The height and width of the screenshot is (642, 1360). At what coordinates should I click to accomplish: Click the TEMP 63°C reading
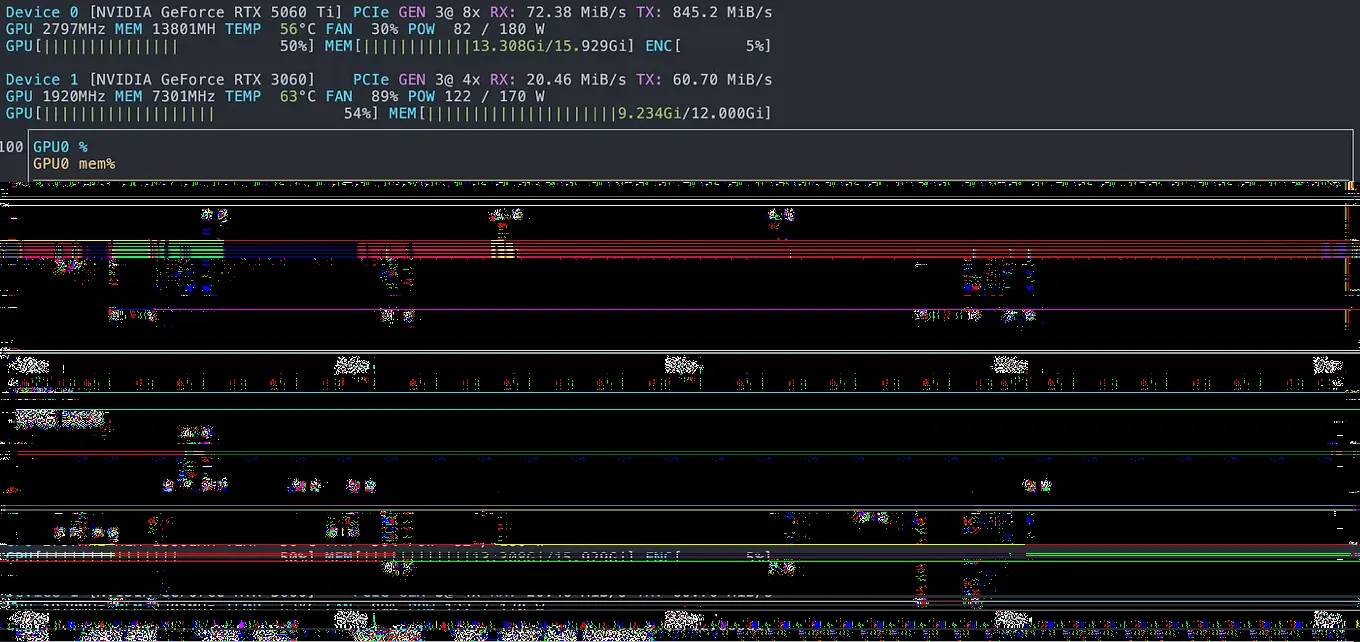click(x=270, y=96)
